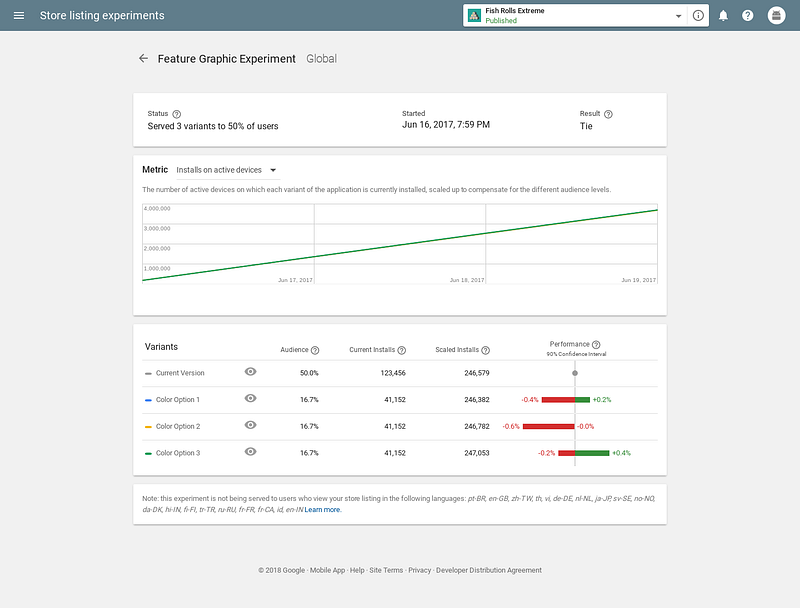Click the help icon next to Result
The height and width of the screenshot is (608, 800).
pos(608,114)
